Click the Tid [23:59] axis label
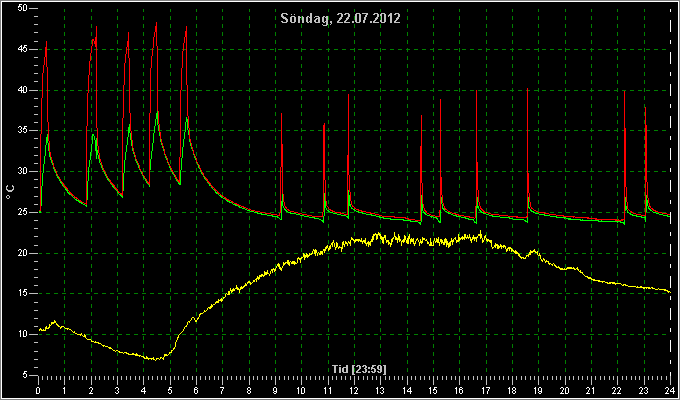The height and width of the screenshot is (400, 680). tap(359, 369)
